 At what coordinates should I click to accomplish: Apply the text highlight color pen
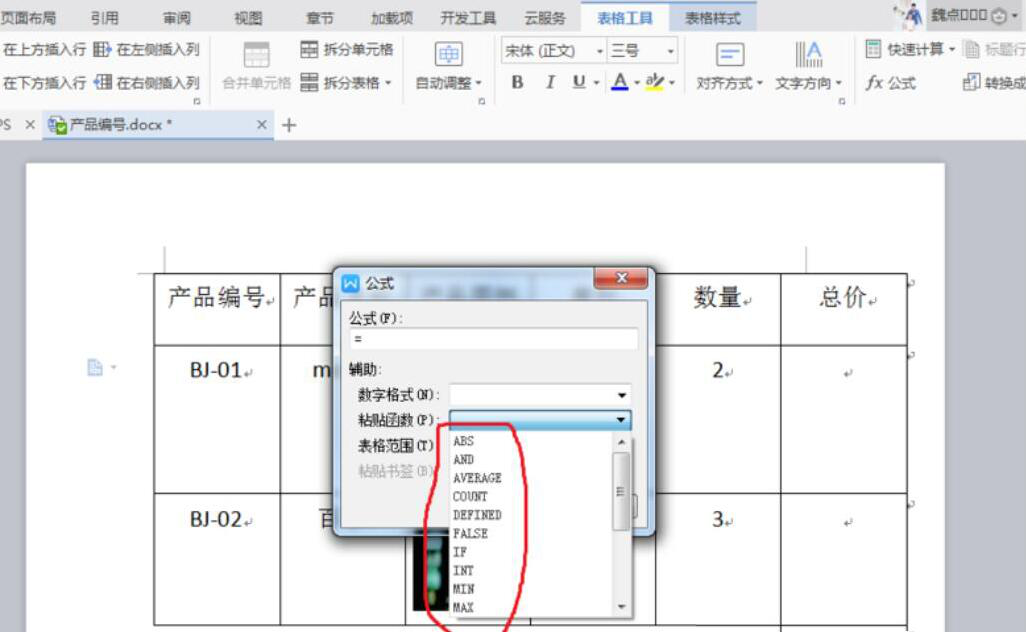tap(654, 82)
